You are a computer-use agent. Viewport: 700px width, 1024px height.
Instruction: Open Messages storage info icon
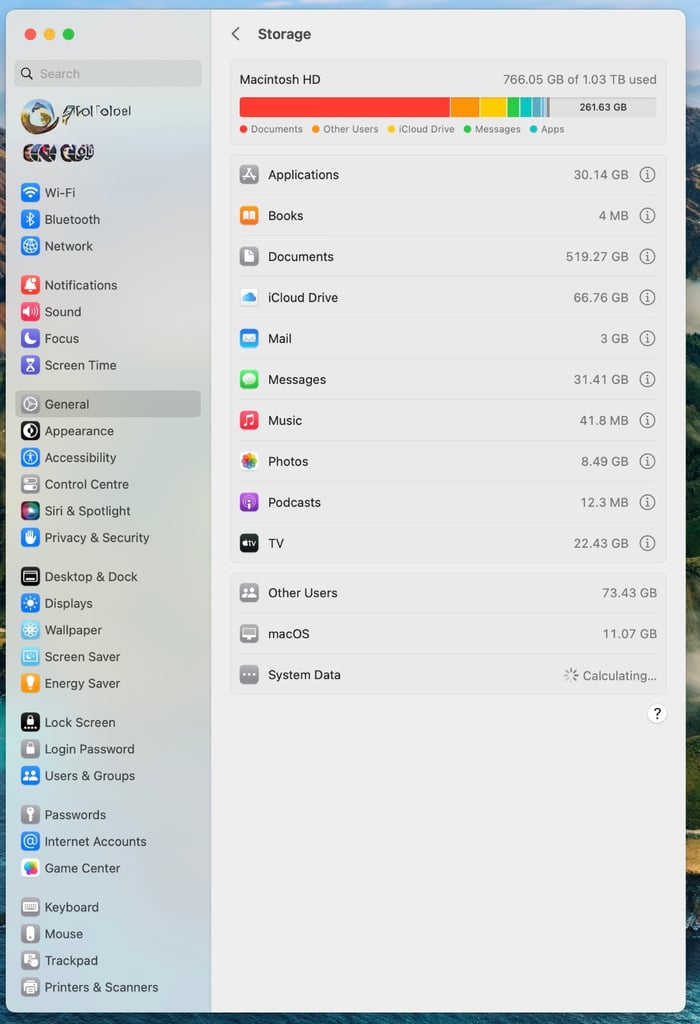coord(647,379)
